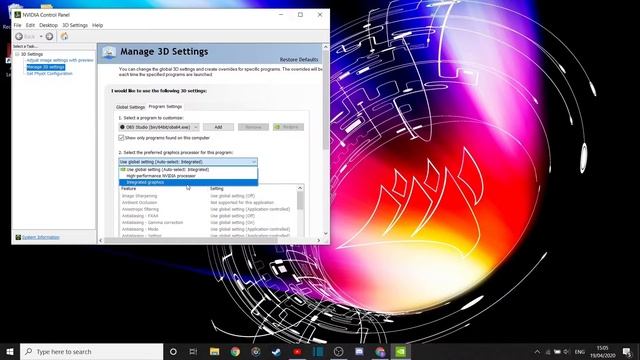This screenshot has width=640, height=360.
Task: Click the main panel scroll down arrow
Action: point(325,233)
